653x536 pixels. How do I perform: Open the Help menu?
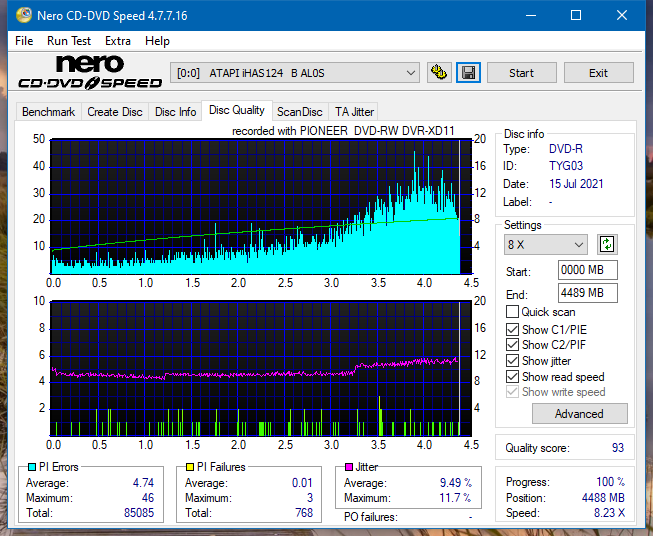pos(157,41)
